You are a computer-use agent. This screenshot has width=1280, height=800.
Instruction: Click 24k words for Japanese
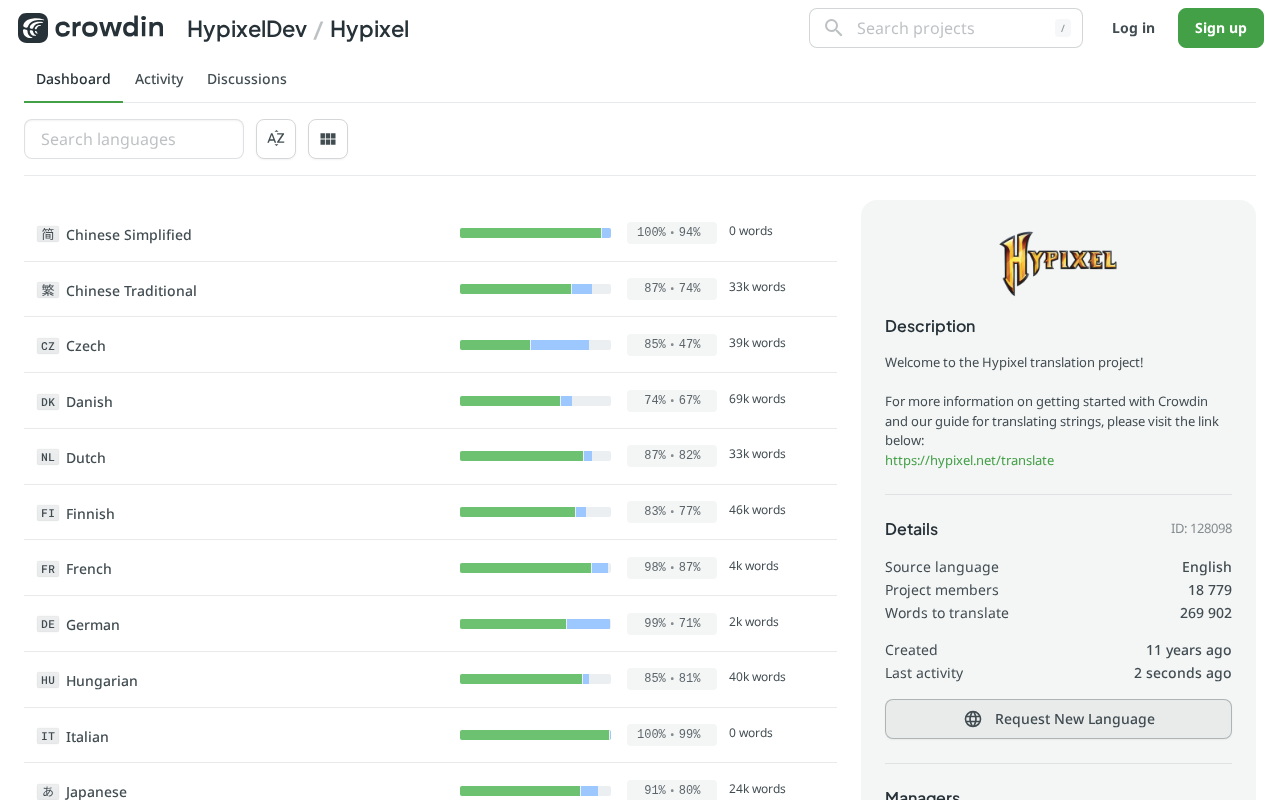(757, 789)
